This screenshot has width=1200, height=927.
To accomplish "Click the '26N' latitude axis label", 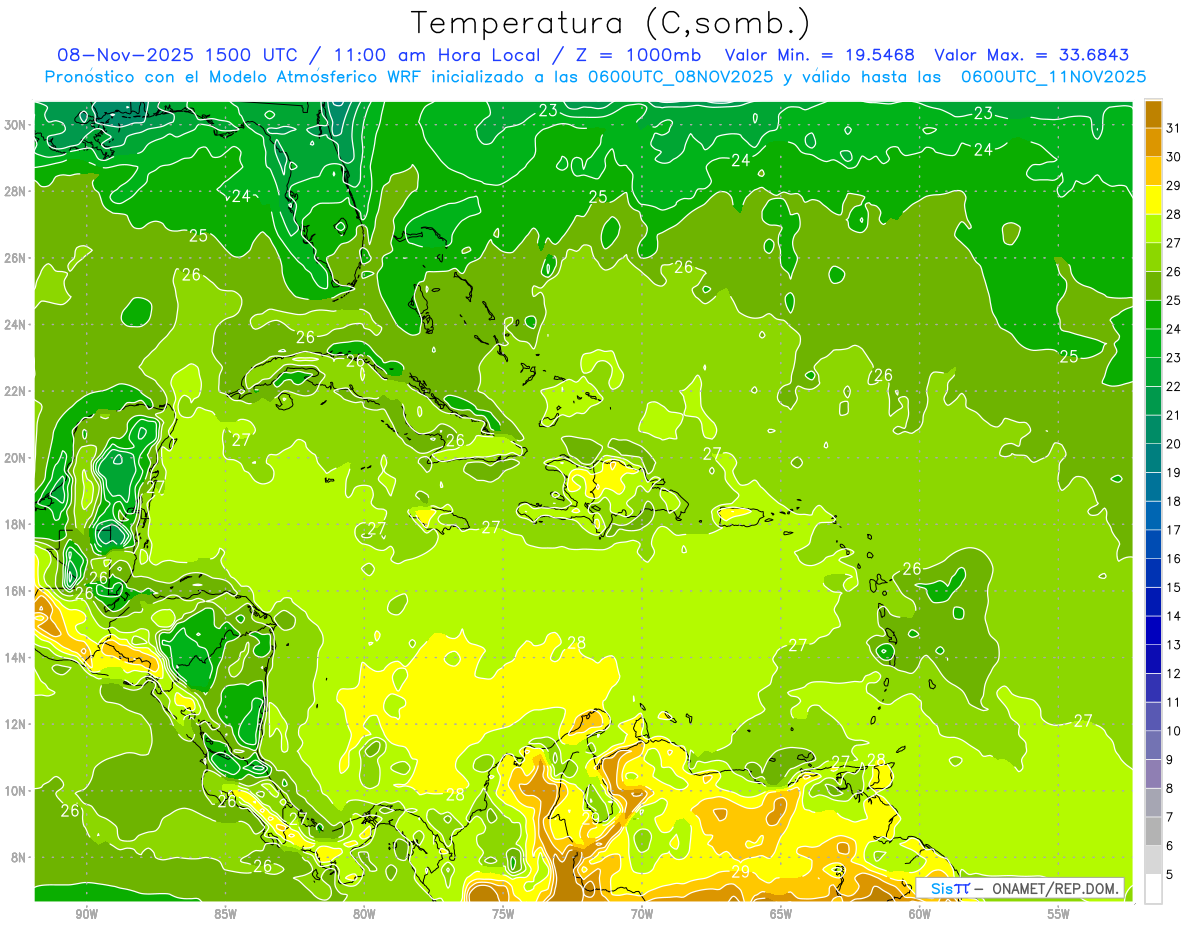I will click(x=16, y=258).
